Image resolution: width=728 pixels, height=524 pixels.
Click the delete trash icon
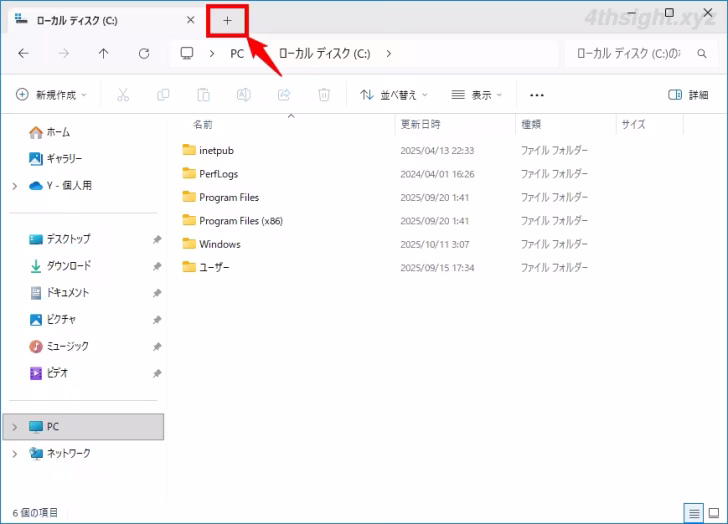tap(324, 95)
